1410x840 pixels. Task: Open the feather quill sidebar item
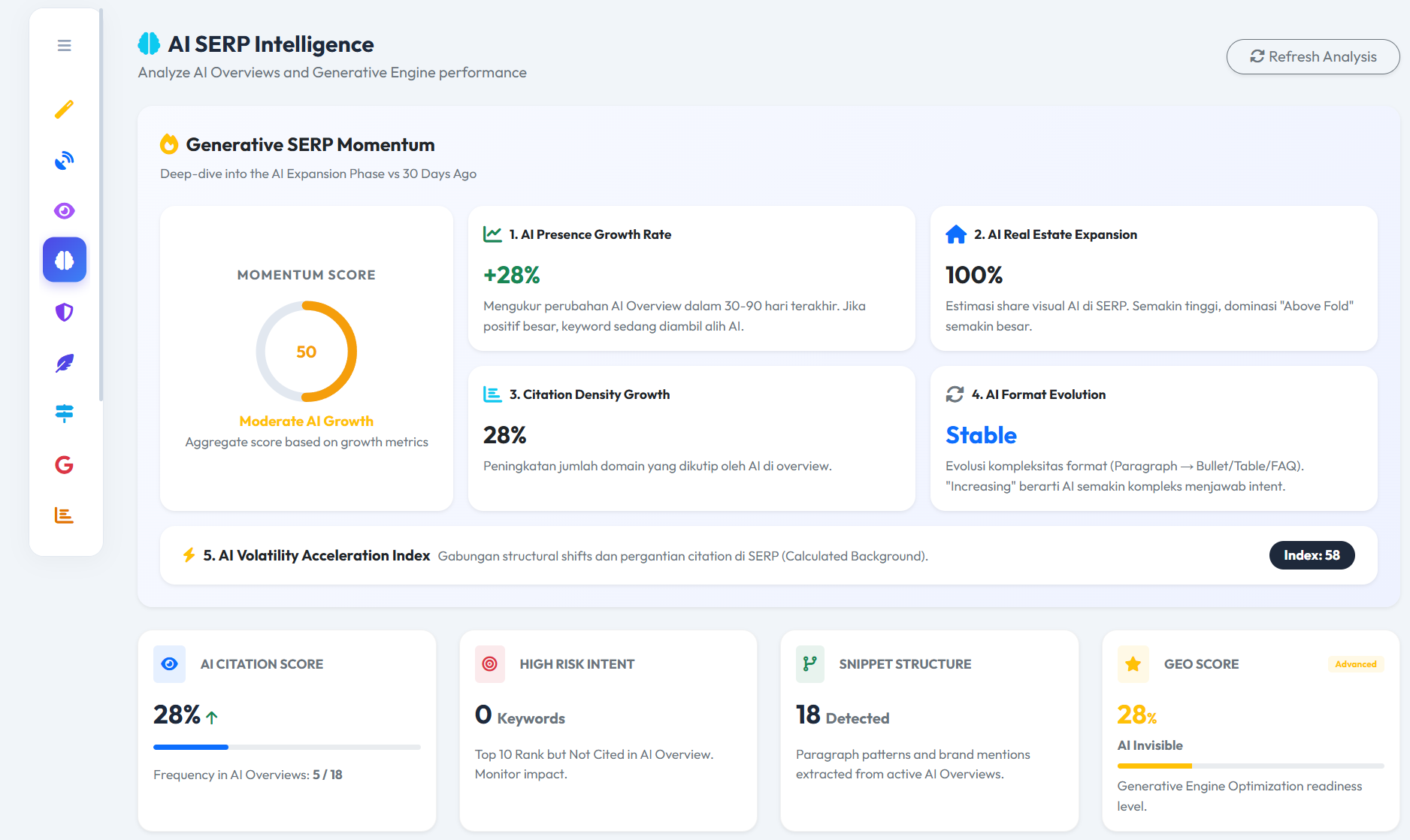pos(65,363)
